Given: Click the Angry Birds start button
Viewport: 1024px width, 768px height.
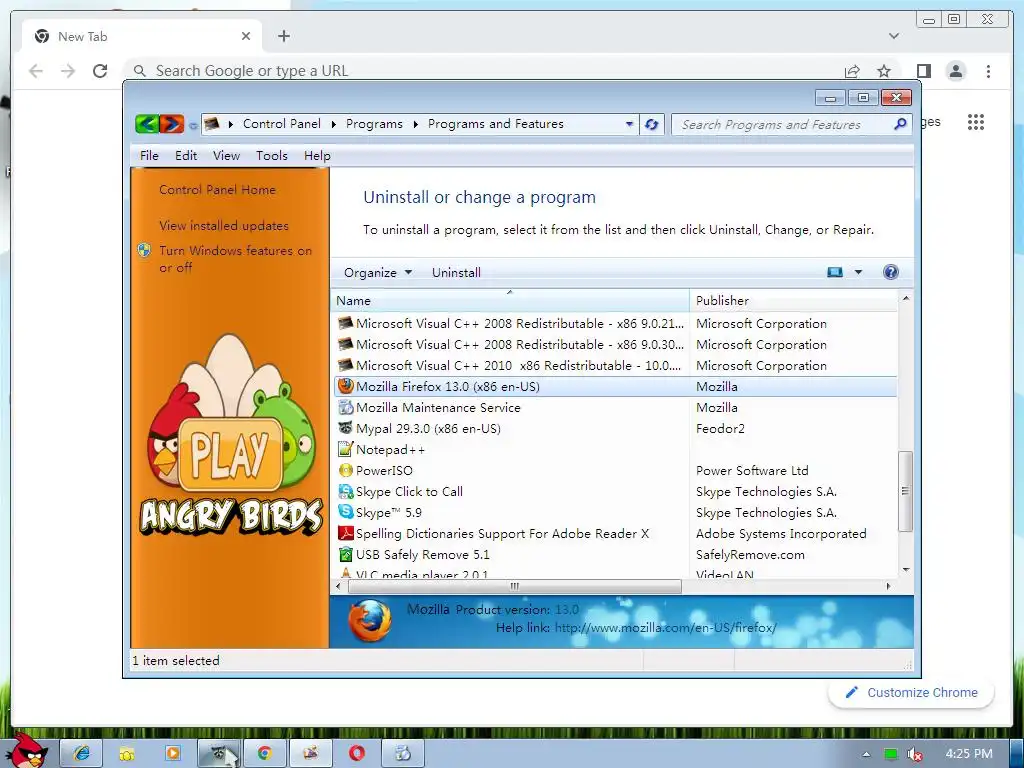Looking at the screenshot, I should 26,751.
